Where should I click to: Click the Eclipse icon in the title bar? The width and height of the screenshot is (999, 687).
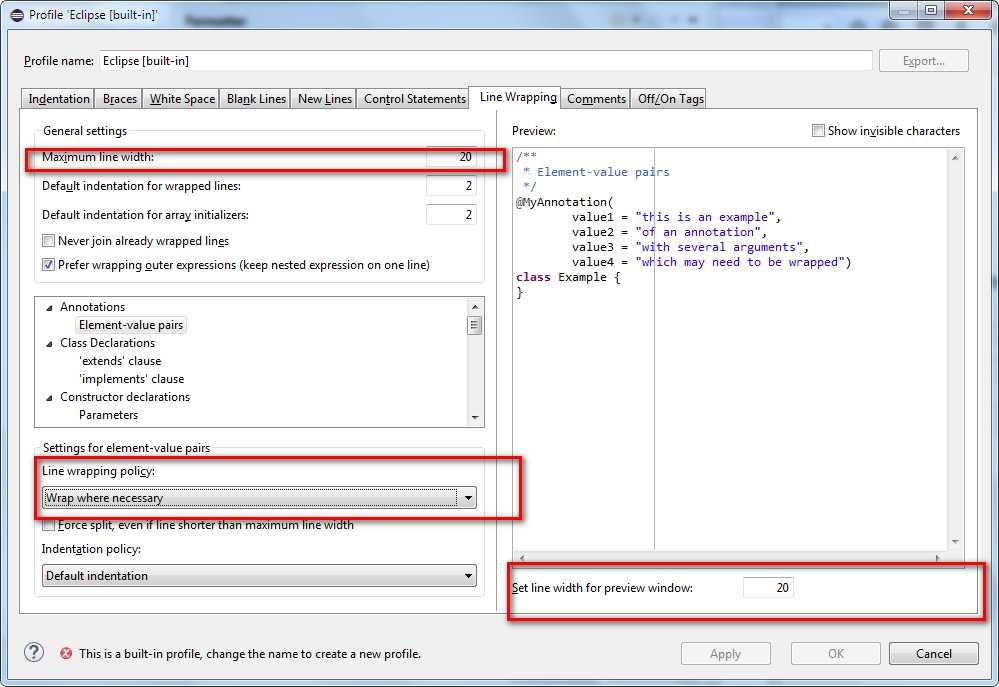[x=17, y=15]
